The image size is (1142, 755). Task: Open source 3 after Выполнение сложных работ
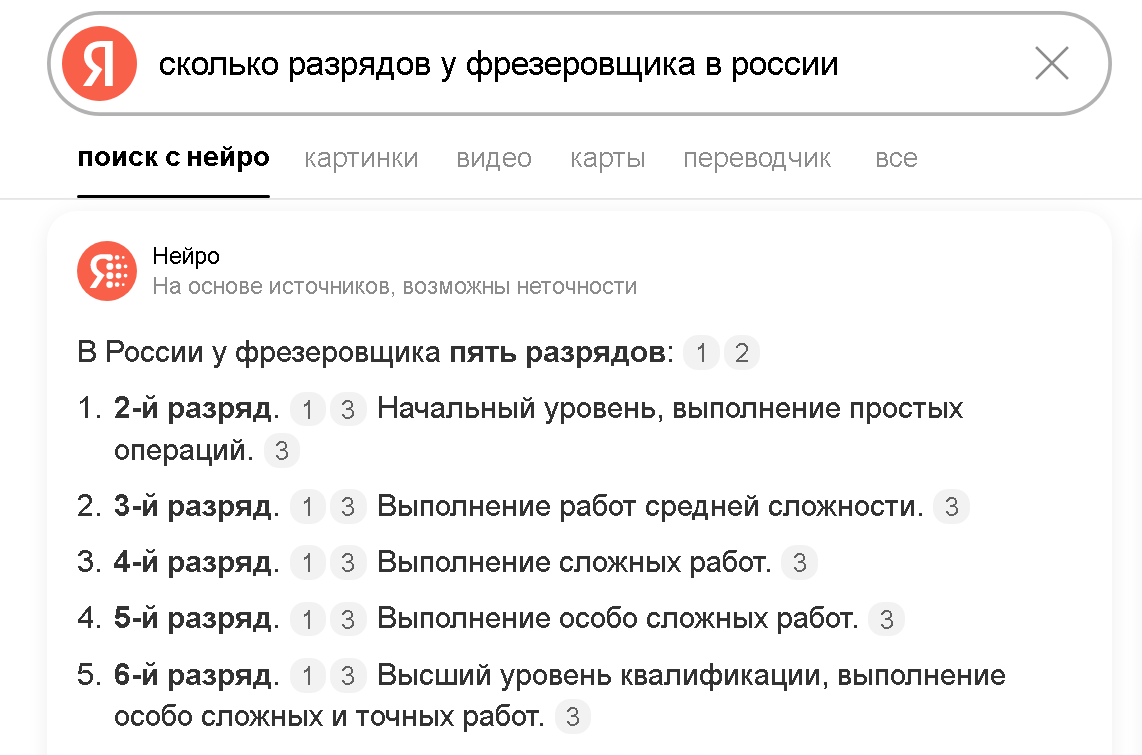tap(799, 563)
